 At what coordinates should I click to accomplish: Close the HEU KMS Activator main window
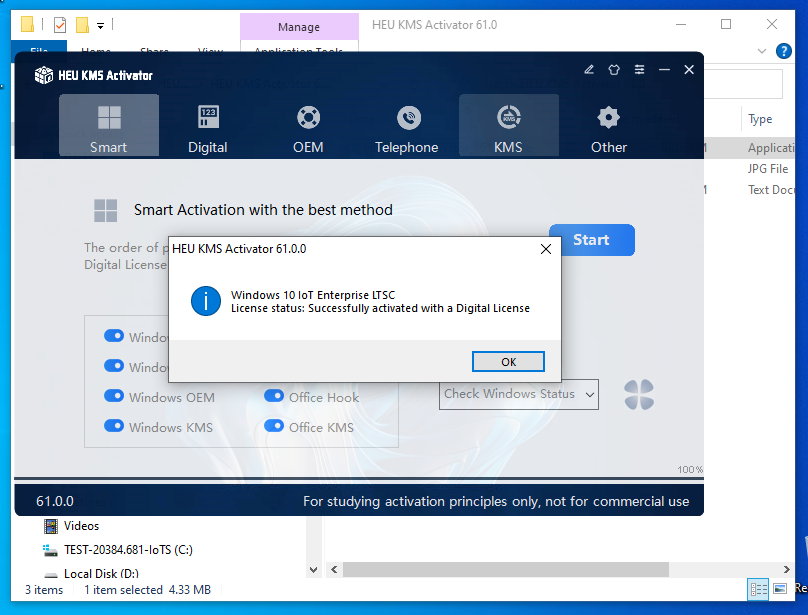pyautogui.click(x=689, y=70)
